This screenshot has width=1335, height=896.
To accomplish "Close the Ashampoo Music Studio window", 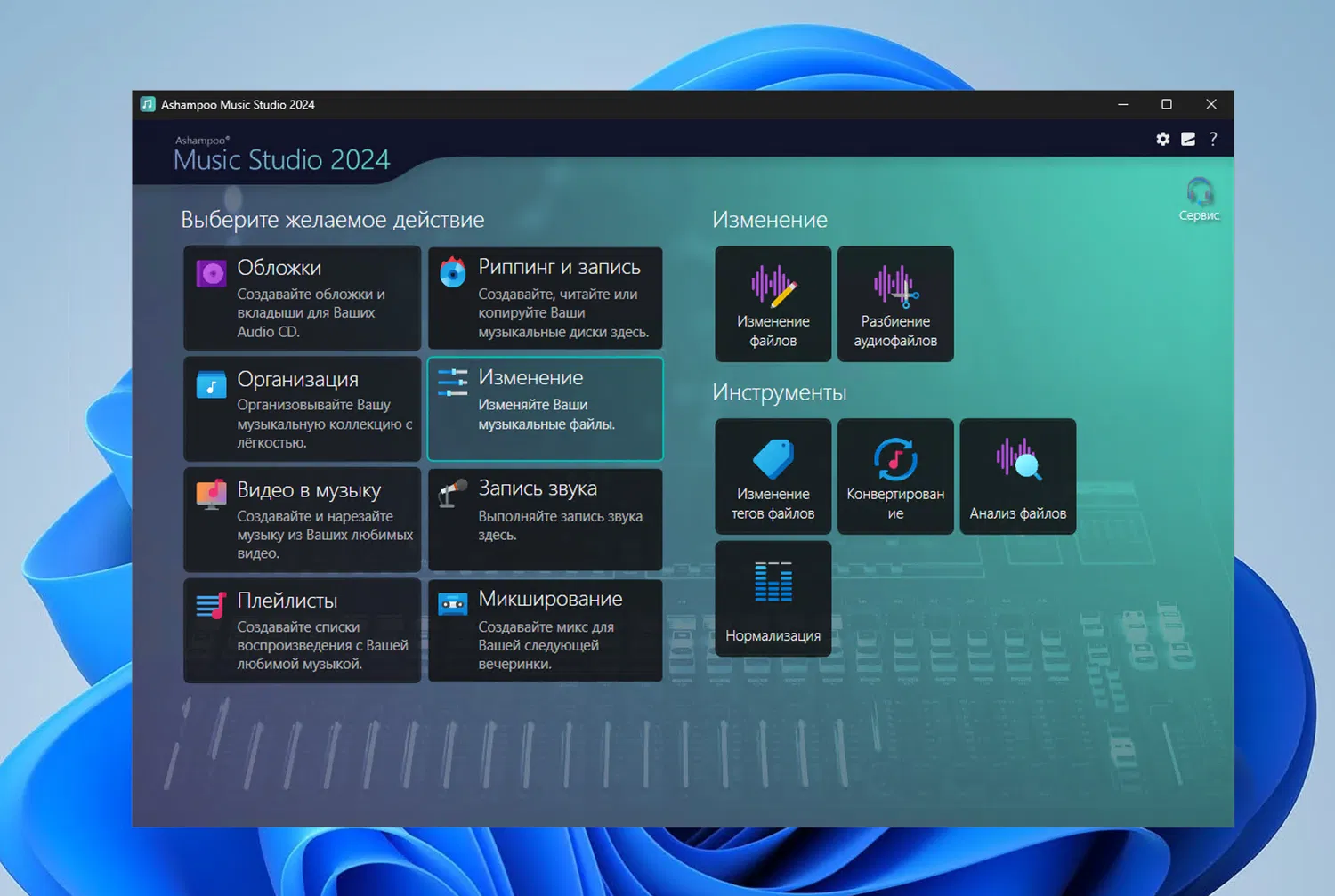I will tap(1211, 104).
